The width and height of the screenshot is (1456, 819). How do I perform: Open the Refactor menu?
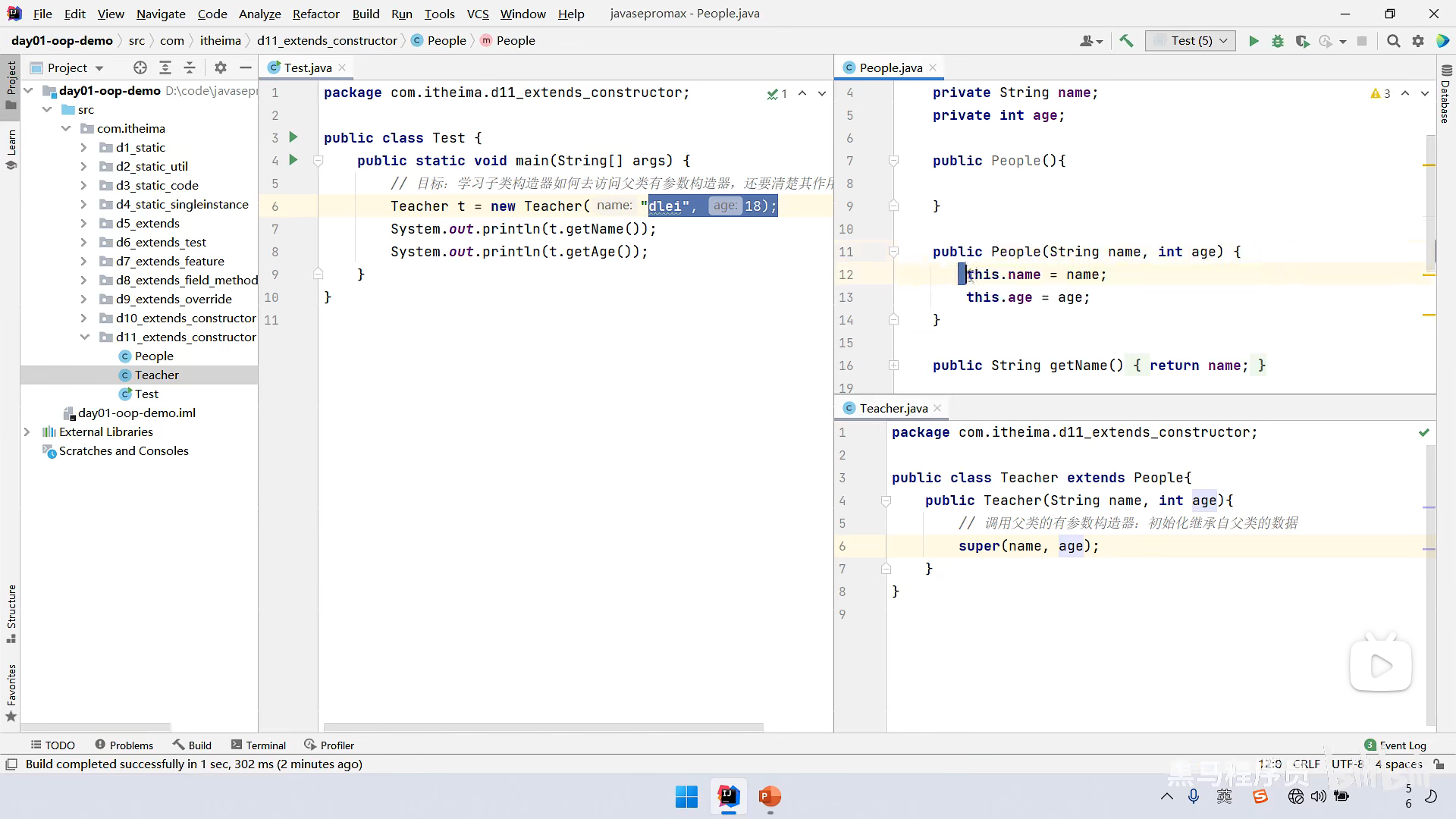[x=315, y=14]
